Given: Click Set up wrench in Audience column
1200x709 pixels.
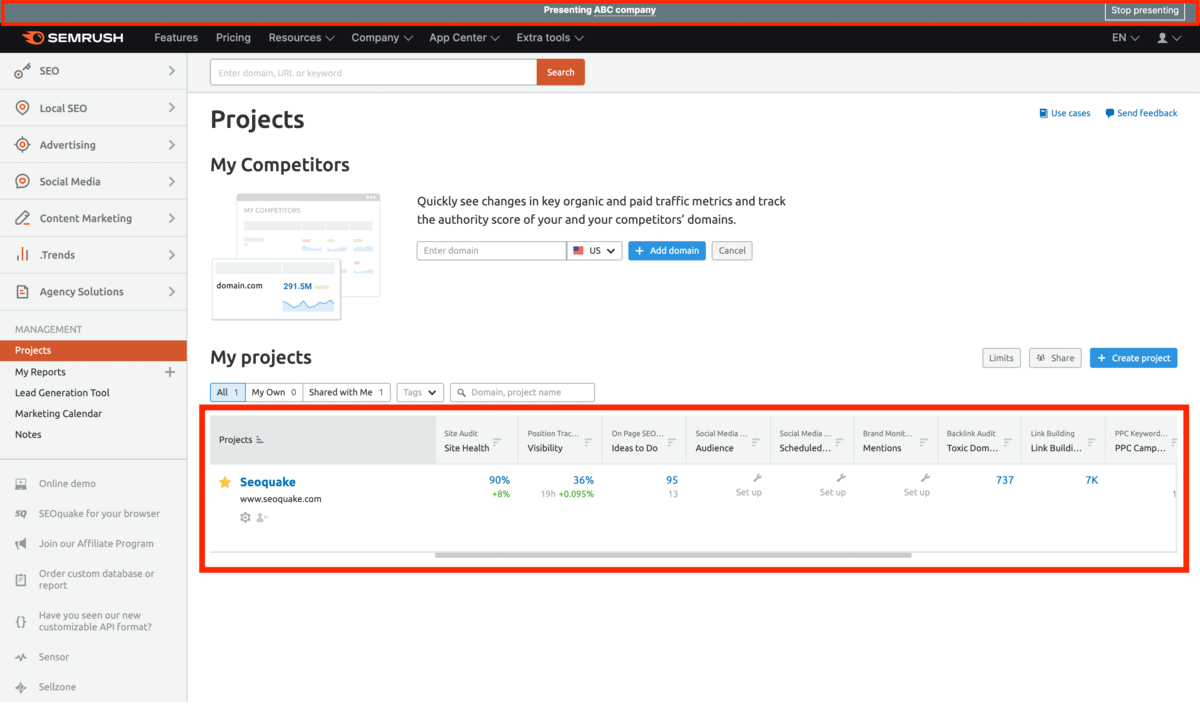Looking at the screenshot, I should 757,479.
